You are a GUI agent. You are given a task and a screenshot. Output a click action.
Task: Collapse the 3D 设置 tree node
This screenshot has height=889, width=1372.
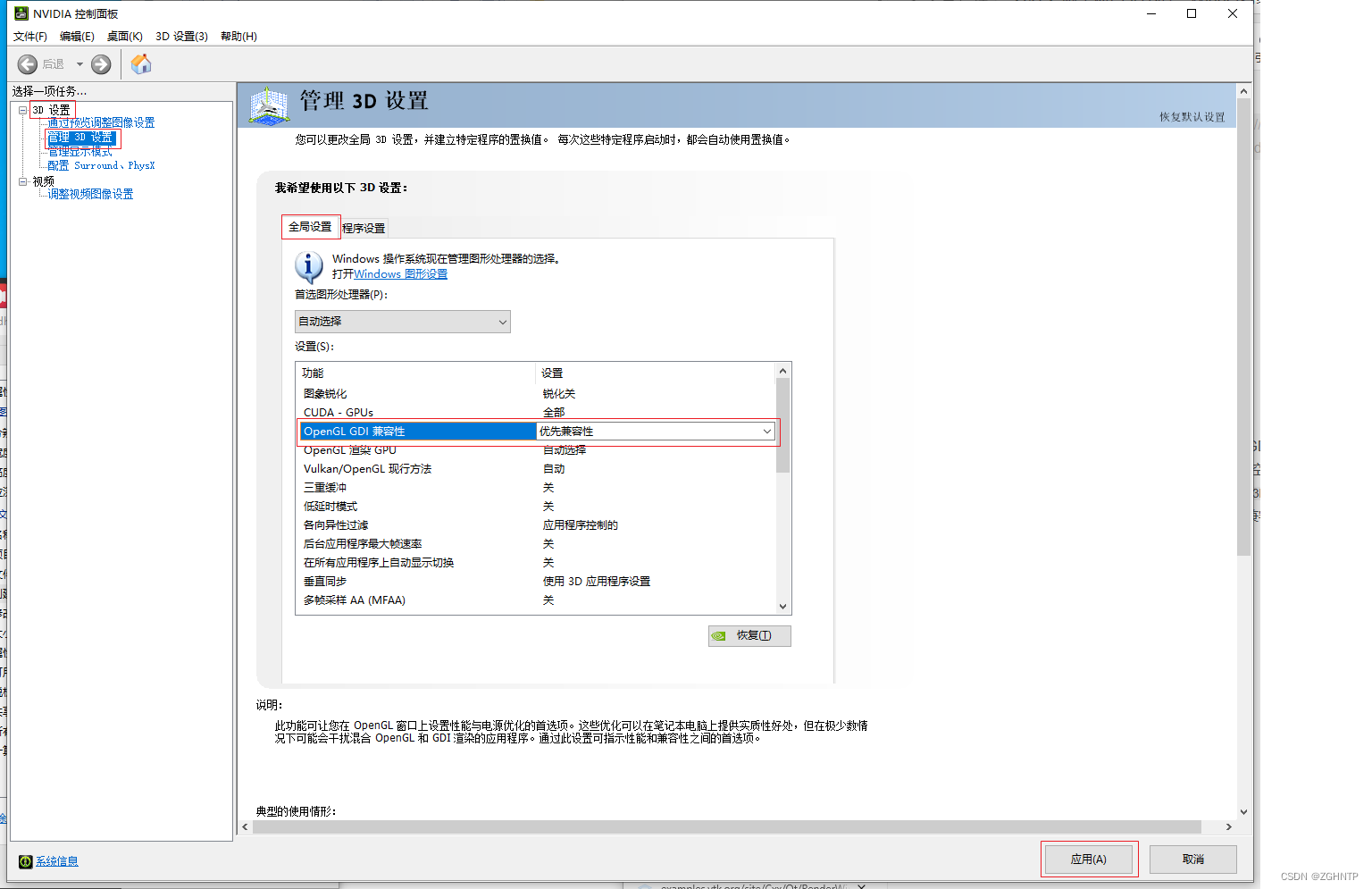coord(22,110)
